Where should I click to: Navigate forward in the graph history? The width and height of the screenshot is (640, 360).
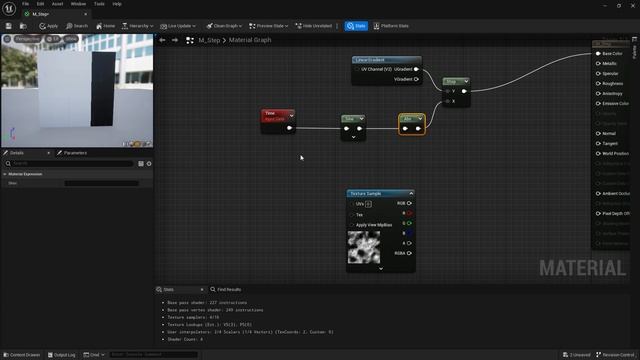(175, 40)
